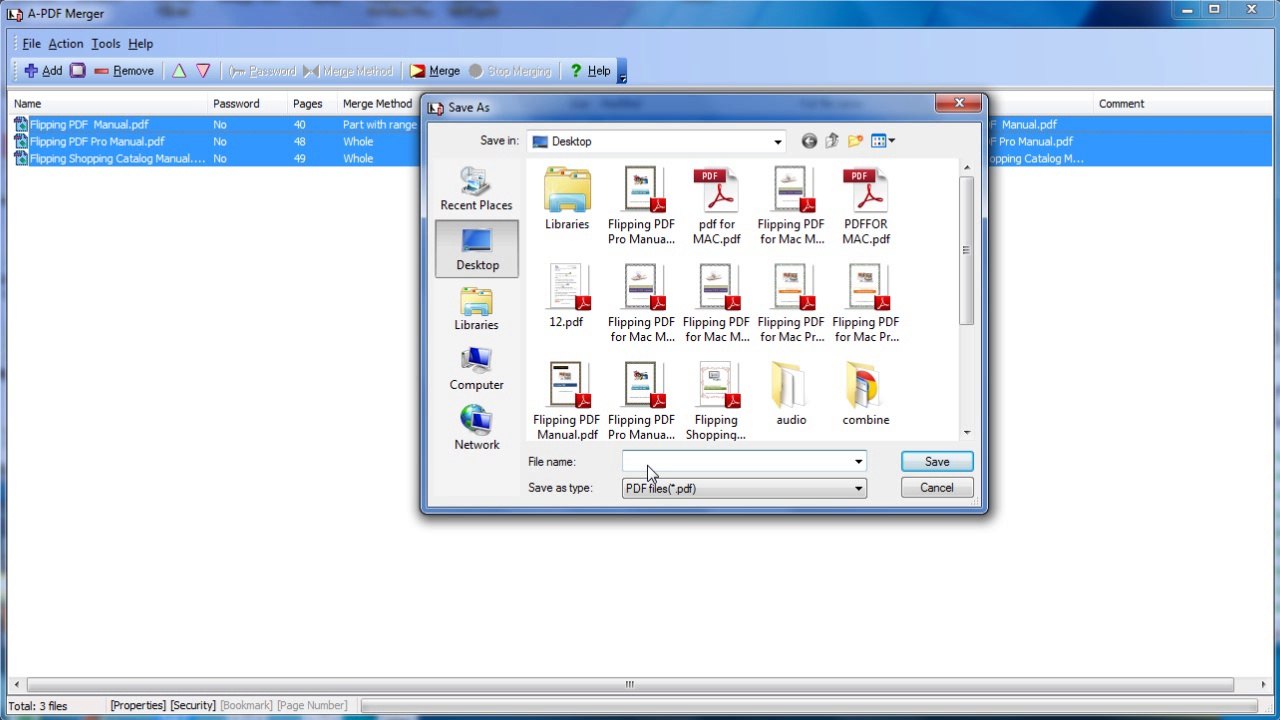1280x720 pixels.
Task: Open Computer in the Save As sidebar
Action: click(476, 369)
